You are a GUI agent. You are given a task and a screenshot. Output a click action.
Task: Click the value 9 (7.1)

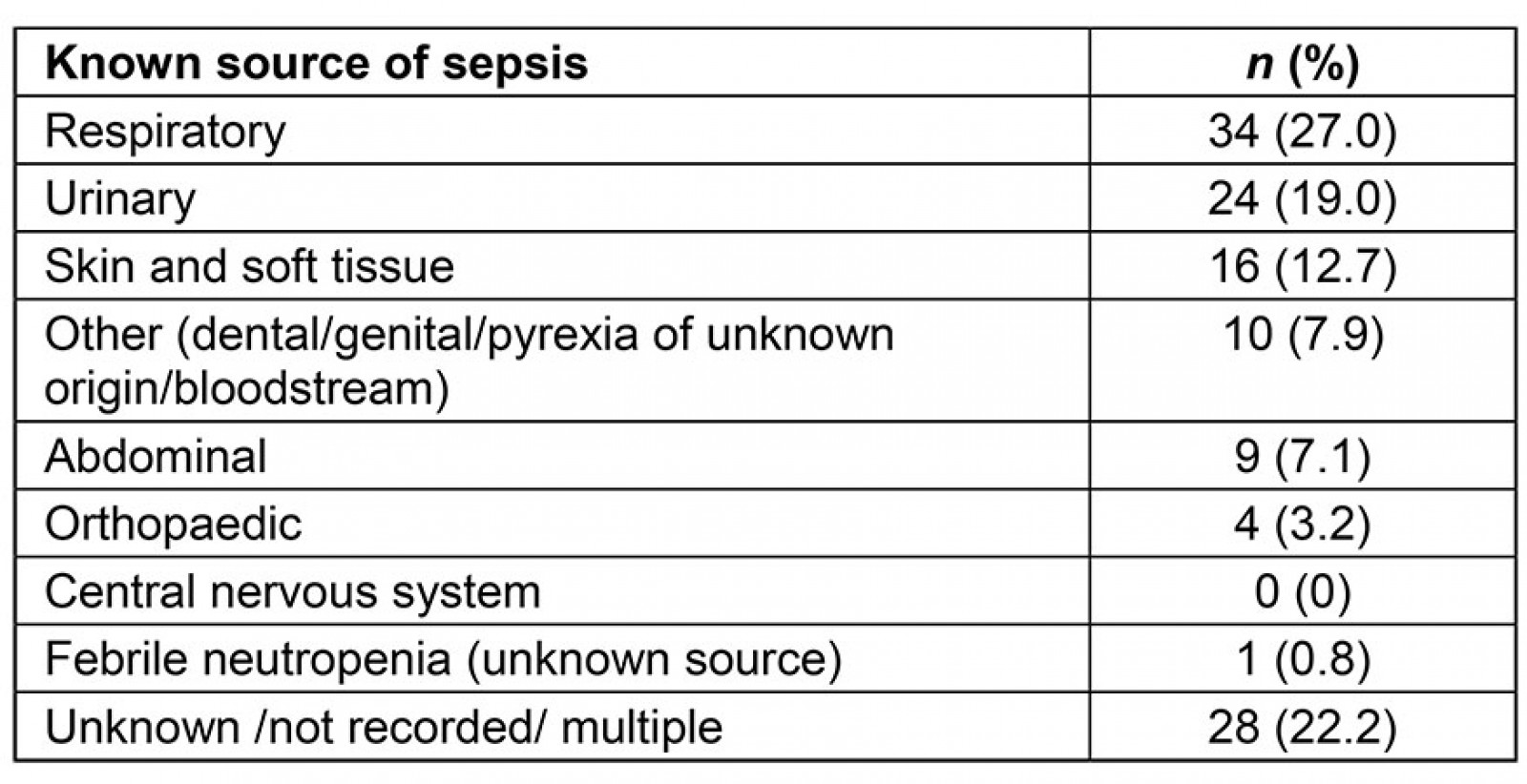click(x=1302, y=456)
